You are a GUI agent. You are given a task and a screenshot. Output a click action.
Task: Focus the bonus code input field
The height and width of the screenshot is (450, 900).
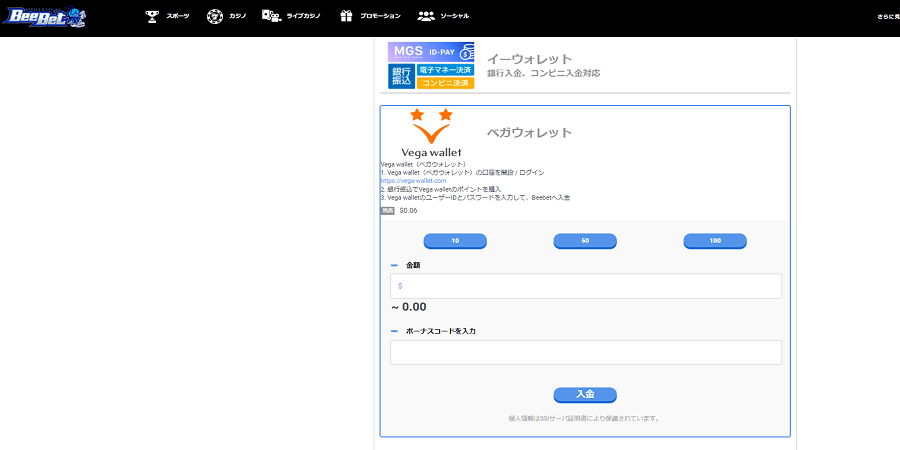click(586, 352)
